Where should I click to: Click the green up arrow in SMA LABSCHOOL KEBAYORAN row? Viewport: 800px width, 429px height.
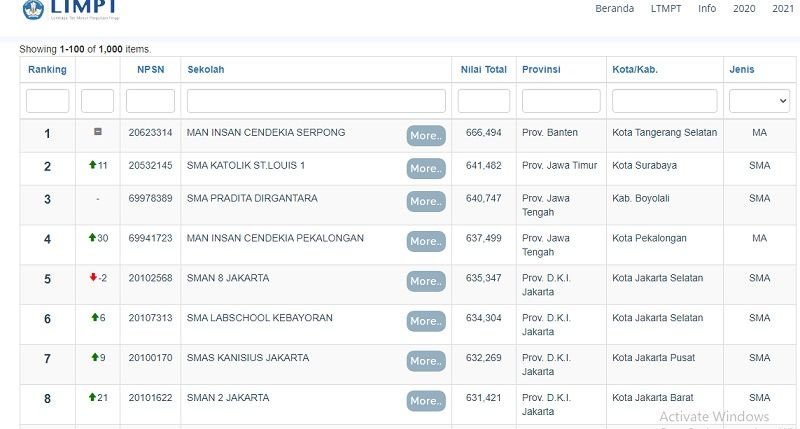point(95,317)
